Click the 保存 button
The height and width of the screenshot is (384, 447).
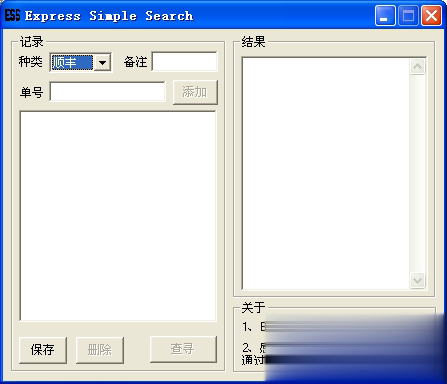click(43, 350)
